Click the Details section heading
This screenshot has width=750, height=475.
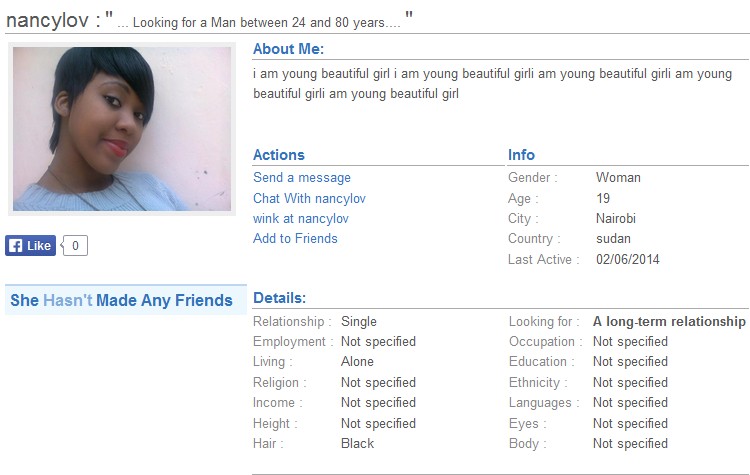tap(279, 298)
